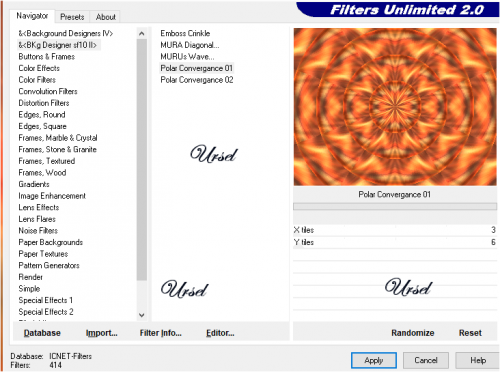Select Frames, Marble & Crystal category
The height and width of the screenshot is (372, 500).
[58, 138]
